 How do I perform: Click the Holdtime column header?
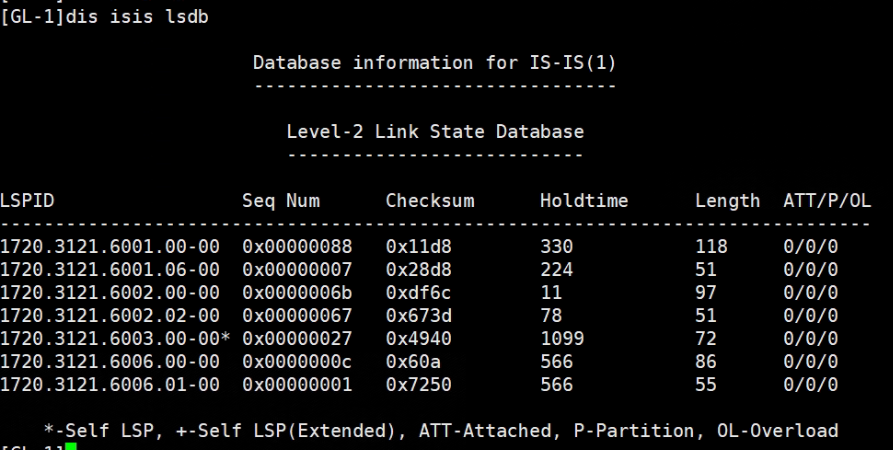click(x=584, y=201)
